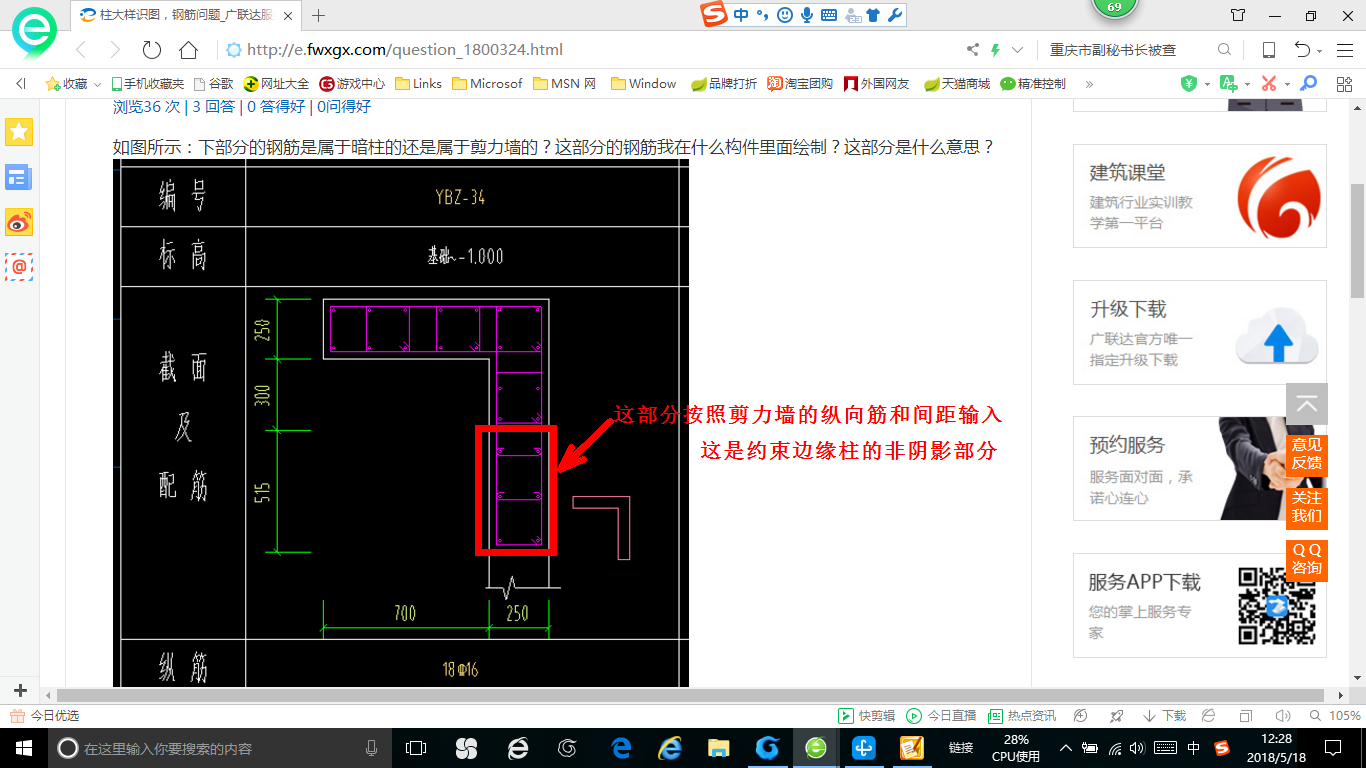The width and height of the screenshot is (1366, 768).
Task: Select the 柱大样识图 browser tab
Action: click(188, 15)
